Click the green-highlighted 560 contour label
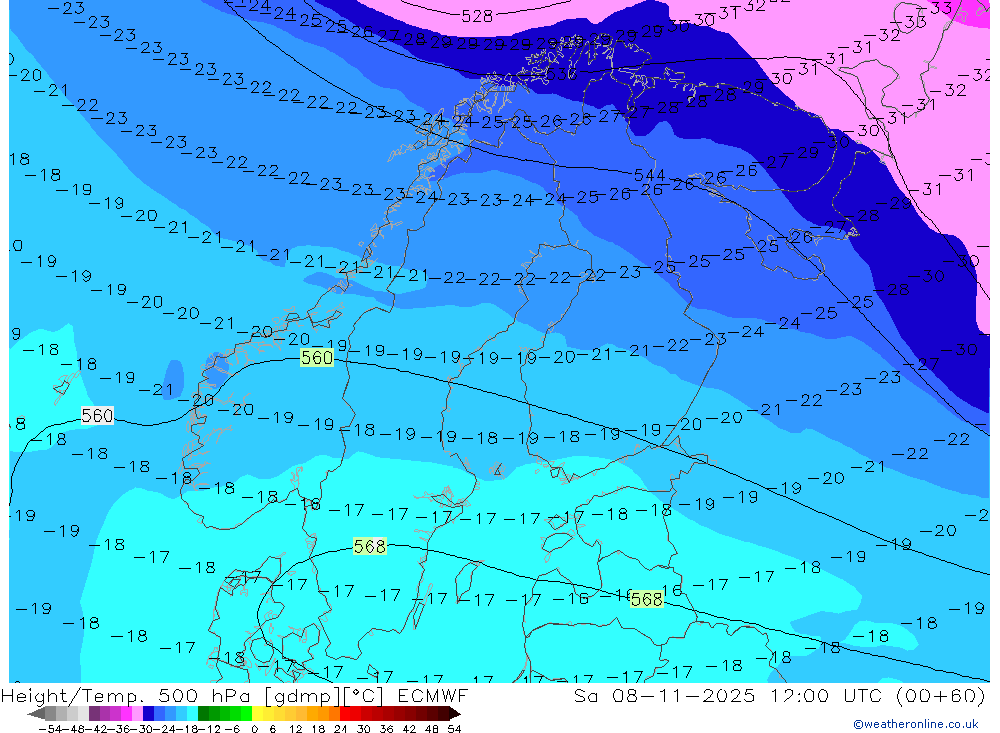Viewport: 1000px width, 733px height. [x=317, y=357]
